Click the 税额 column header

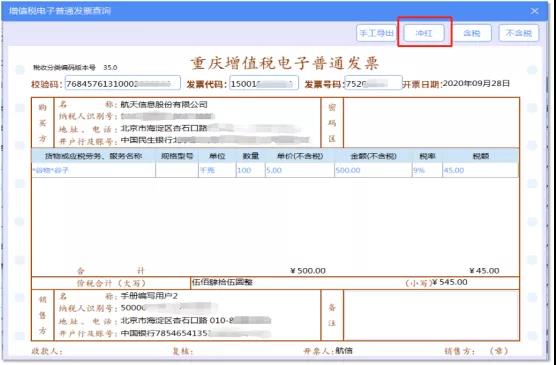point(480,156)
